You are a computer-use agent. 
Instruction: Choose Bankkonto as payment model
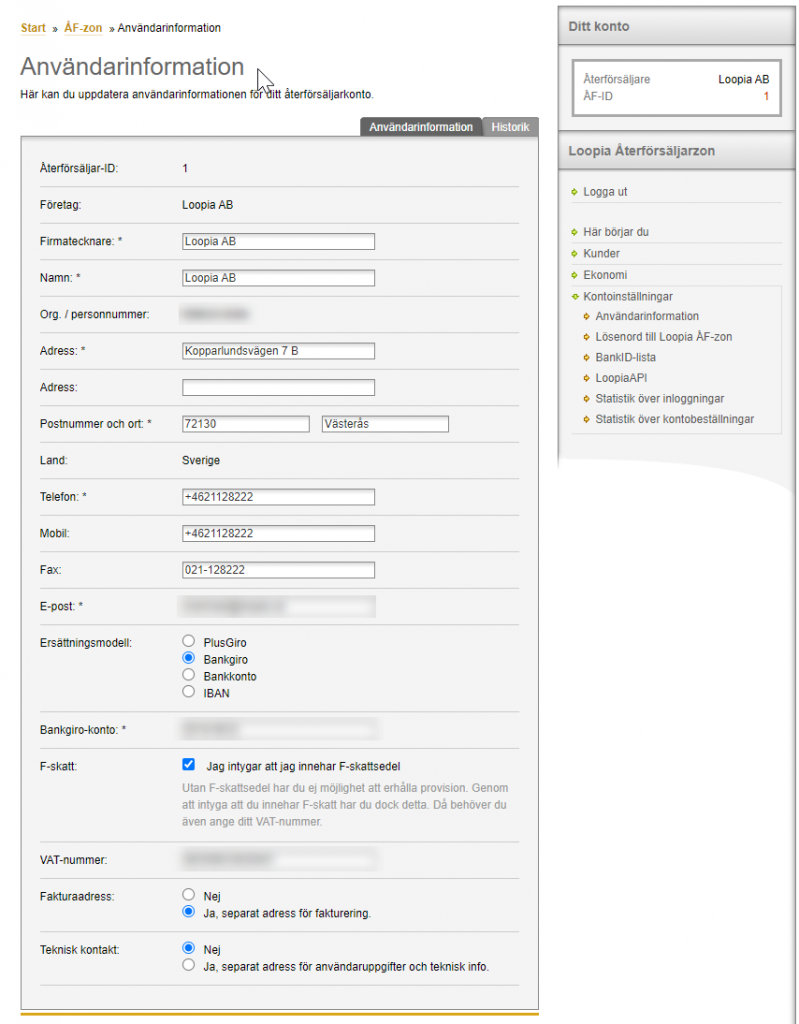[x=188, y=675]
